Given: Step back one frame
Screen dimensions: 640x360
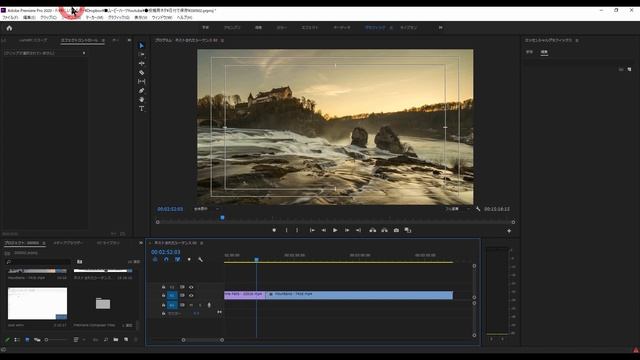Looking at the screenshot, I should pos(324,230).
